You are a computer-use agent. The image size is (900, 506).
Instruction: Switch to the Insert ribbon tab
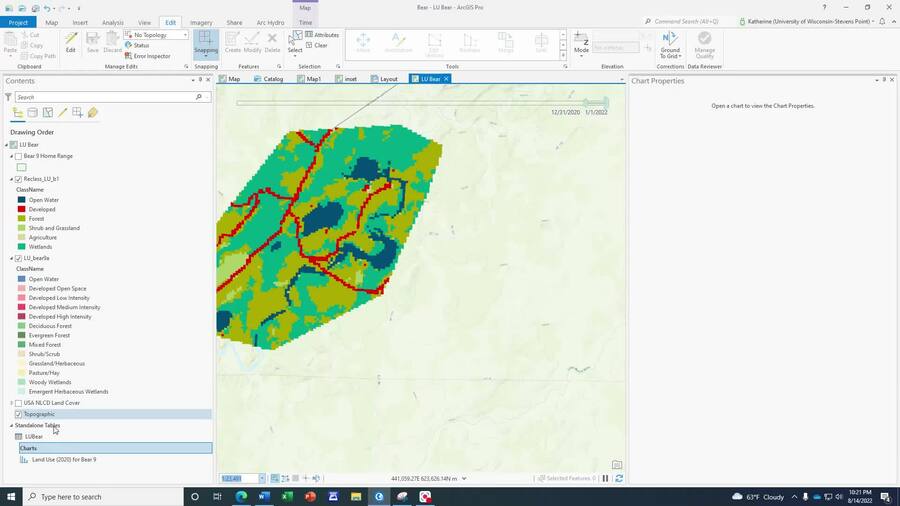(80, 22)
